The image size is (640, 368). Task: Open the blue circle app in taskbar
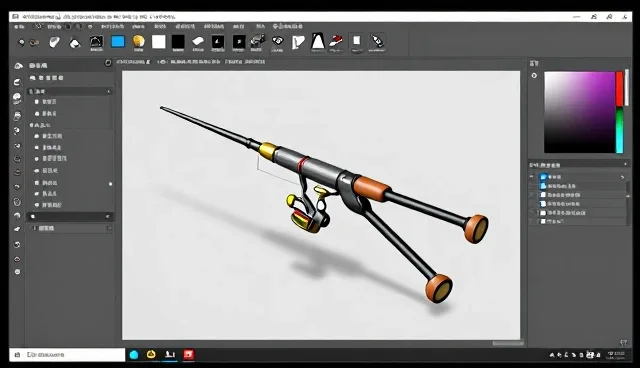pos(133,355)
